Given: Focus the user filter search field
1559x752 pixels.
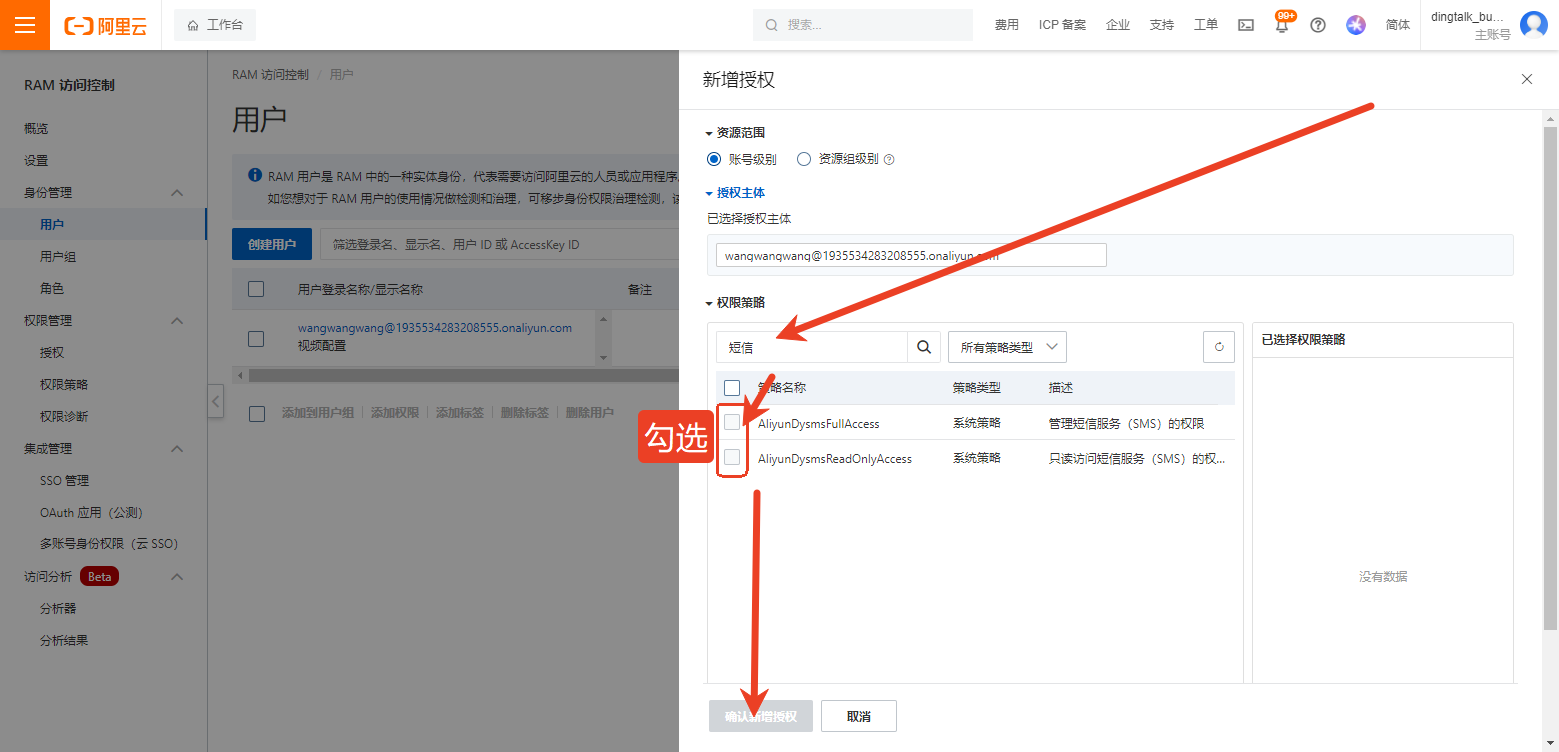Looking at the screenshot, I should click(499, 244).
